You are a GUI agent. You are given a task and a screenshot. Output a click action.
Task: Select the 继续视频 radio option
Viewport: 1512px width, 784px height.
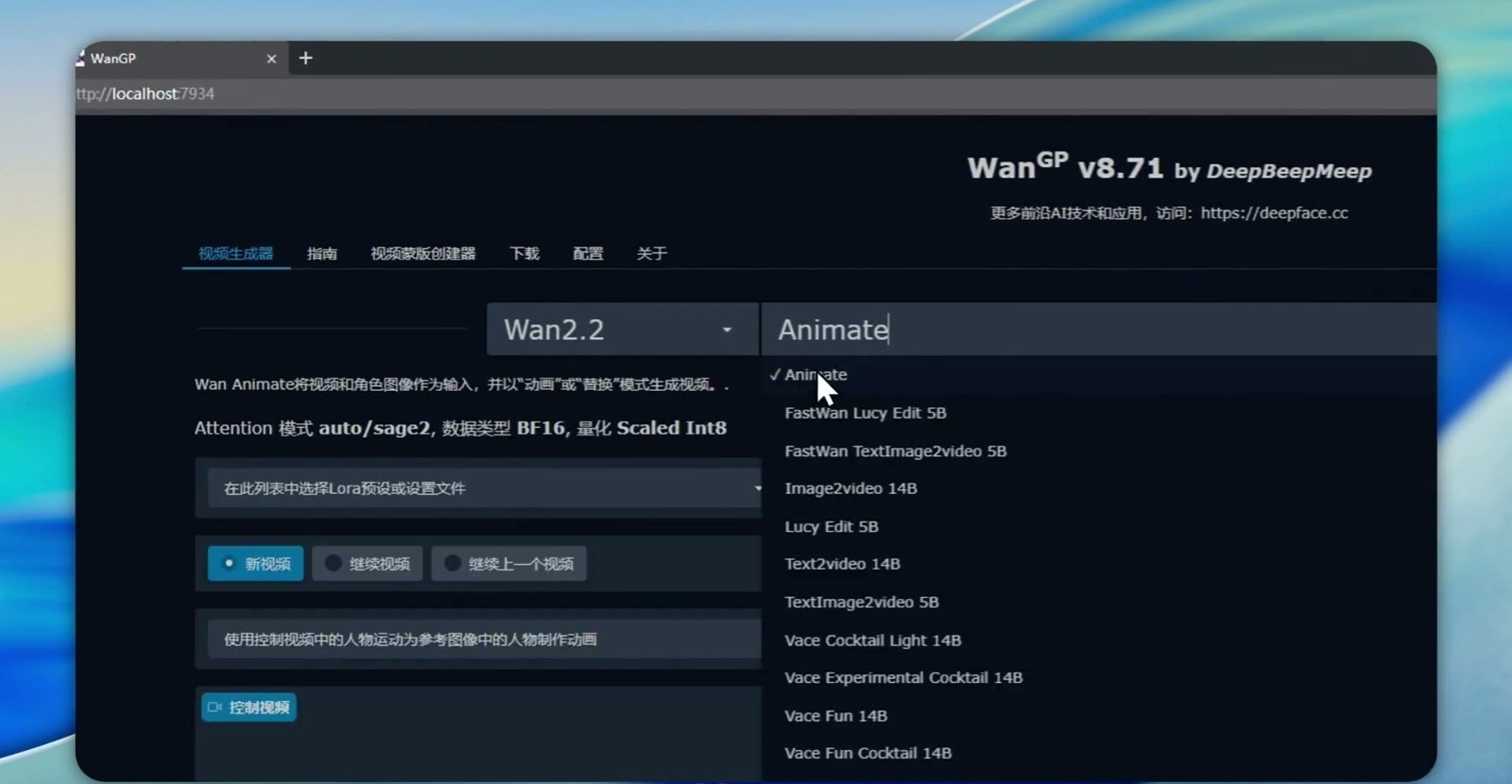368,564
